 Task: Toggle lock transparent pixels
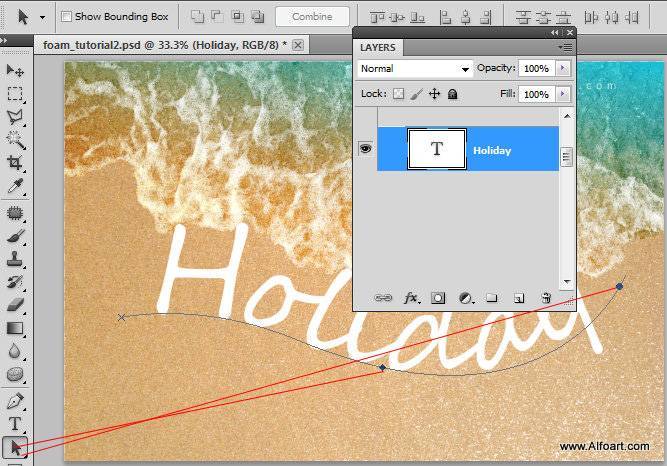pyautogui.click(x=398, y=94)
